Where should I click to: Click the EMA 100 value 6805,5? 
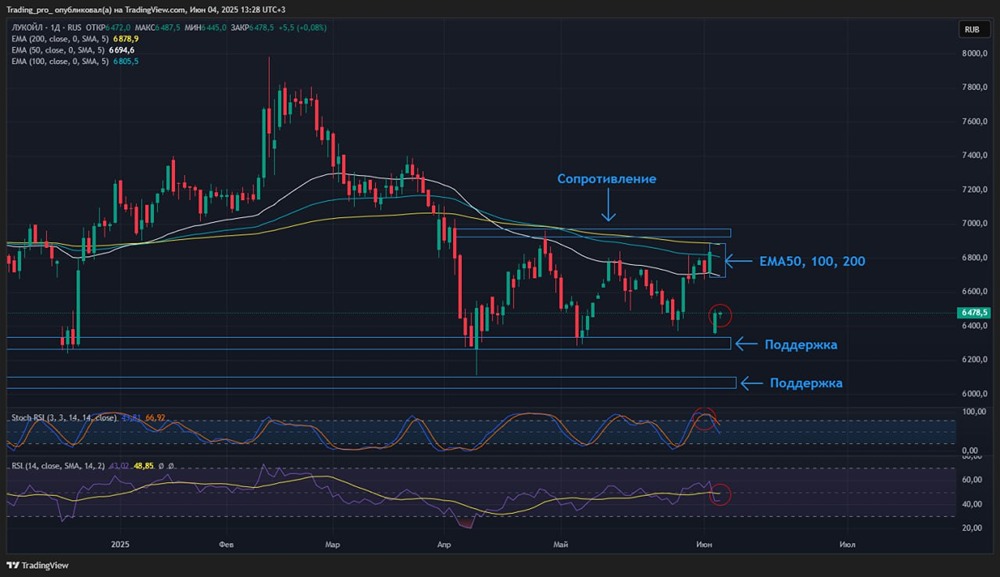126,62
